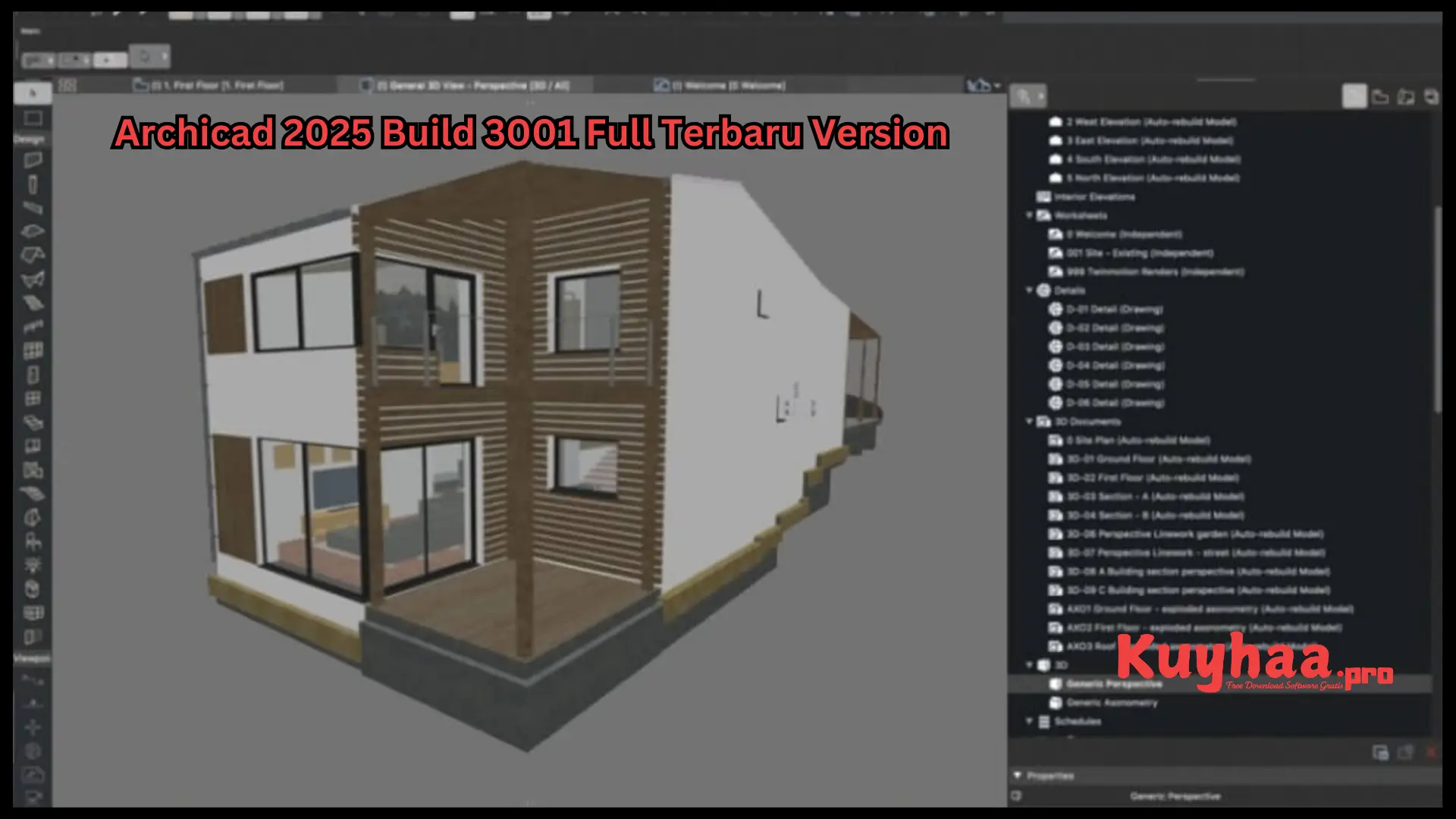
Task: Open Project Map view in Navigator
Action: (x=1354, y=97)
